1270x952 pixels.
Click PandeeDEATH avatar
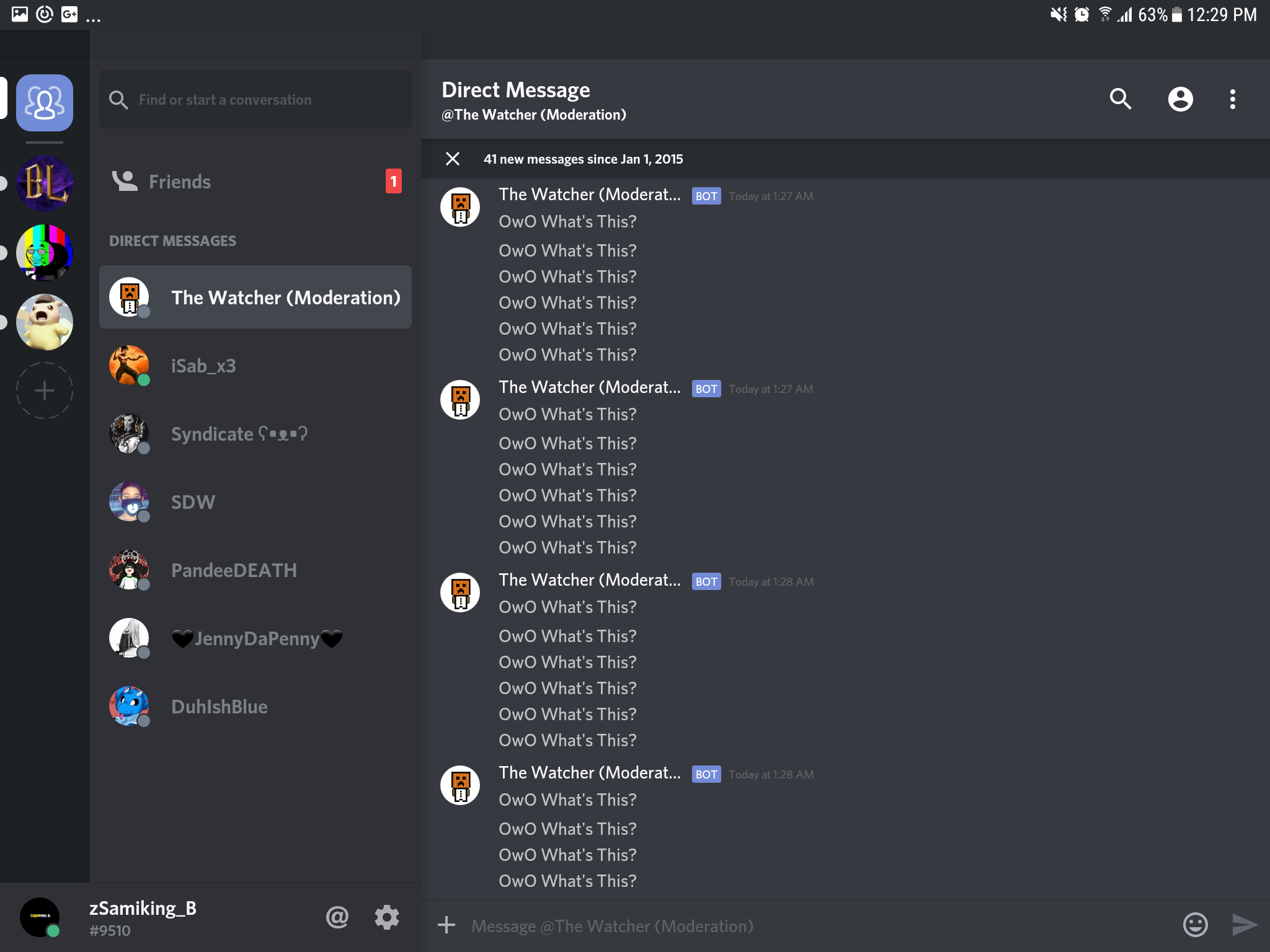(129, 570)
